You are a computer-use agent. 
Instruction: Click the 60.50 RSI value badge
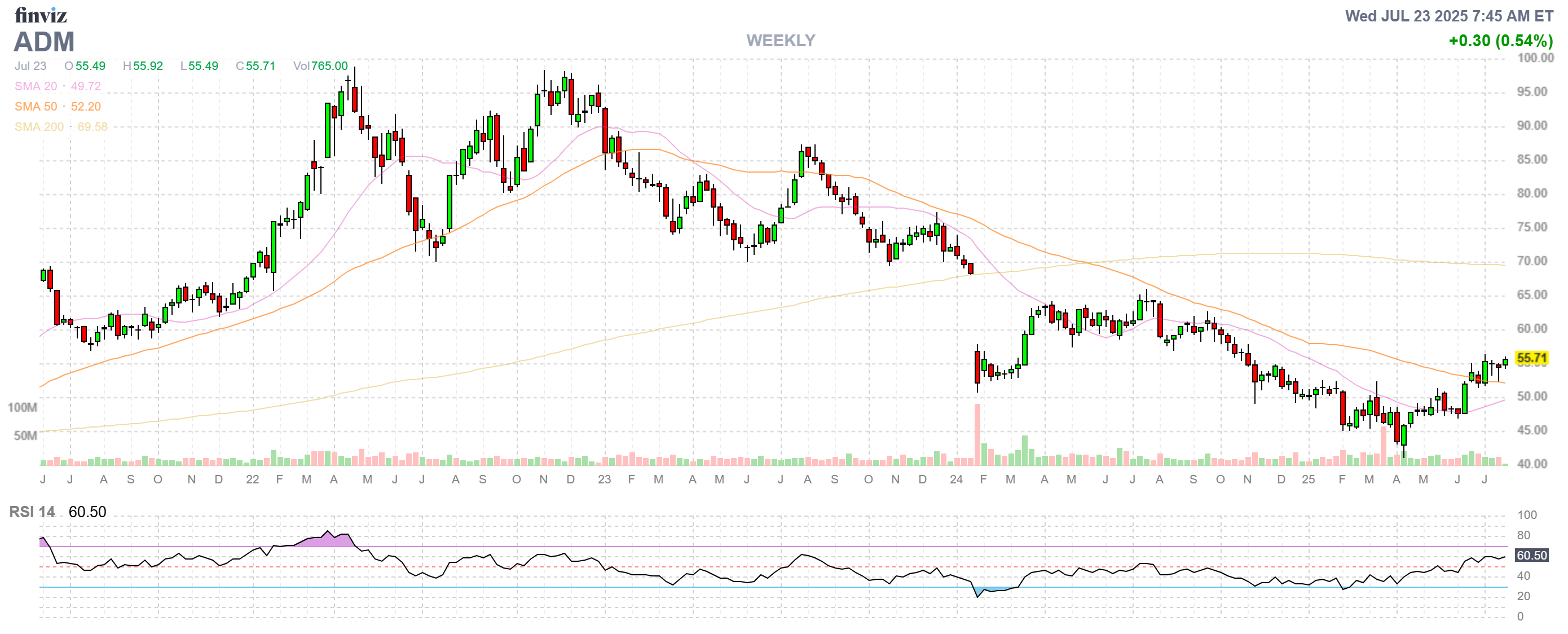(x=1531, y=555)
